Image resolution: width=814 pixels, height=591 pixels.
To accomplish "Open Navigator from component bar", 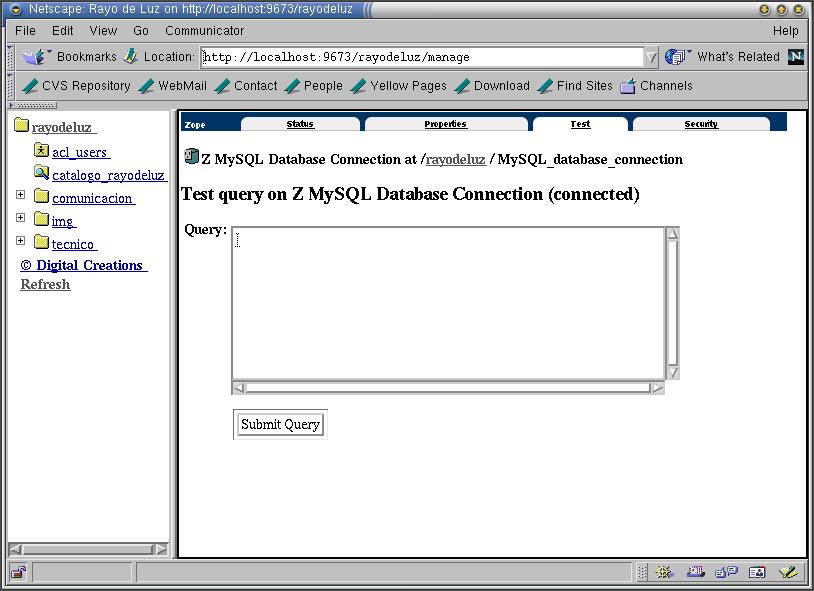I will [x=664, y=572].
